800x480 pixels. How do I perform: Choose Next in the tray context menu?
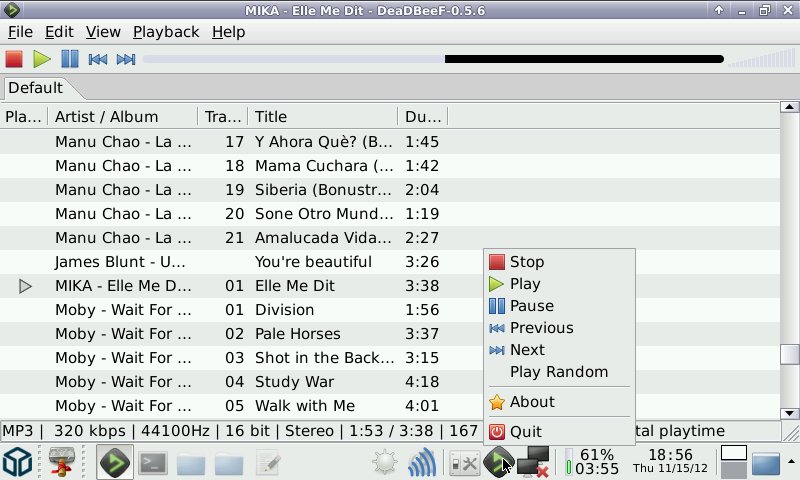pyautogui.click(x=559, y=349)
